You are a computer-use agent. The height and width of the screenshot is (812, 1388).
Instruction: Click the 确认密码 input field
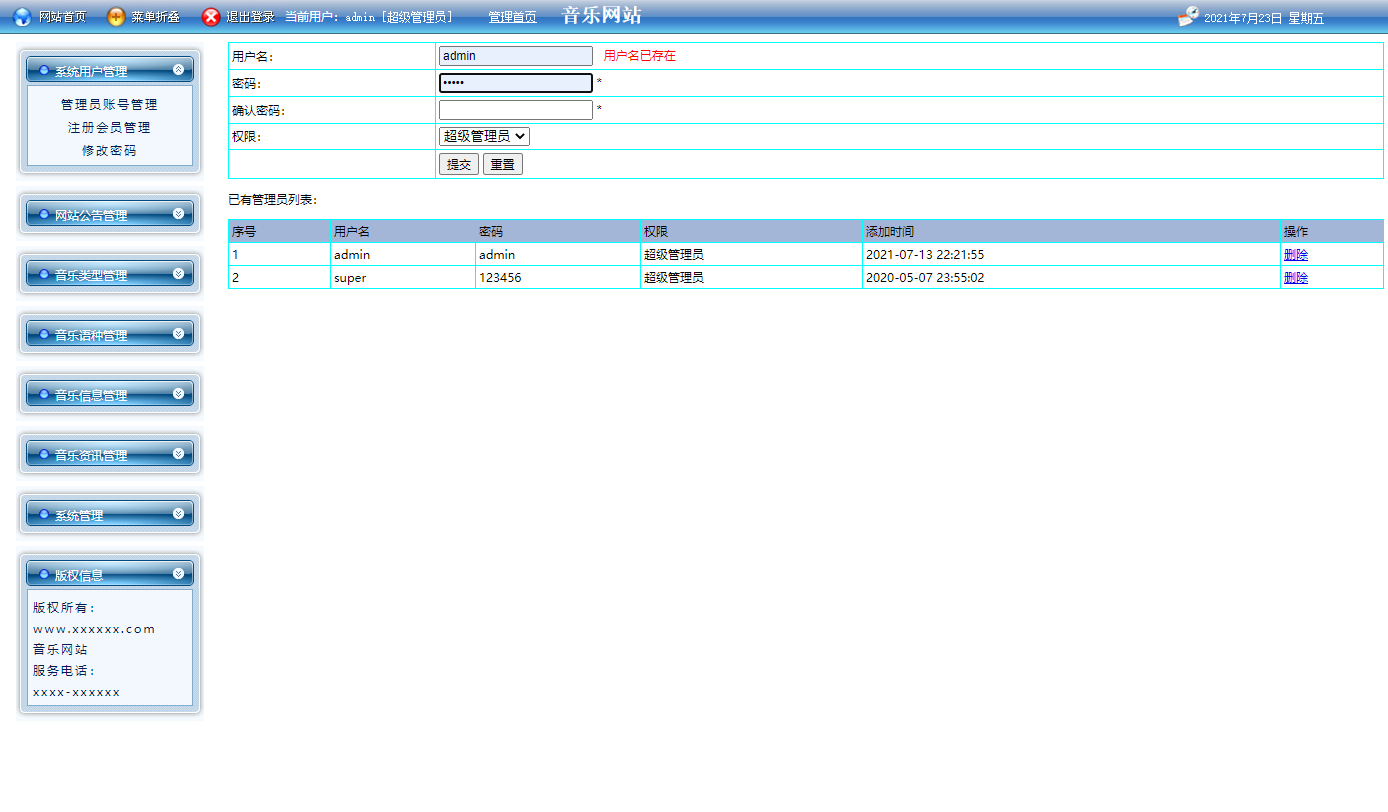[515, 109]
